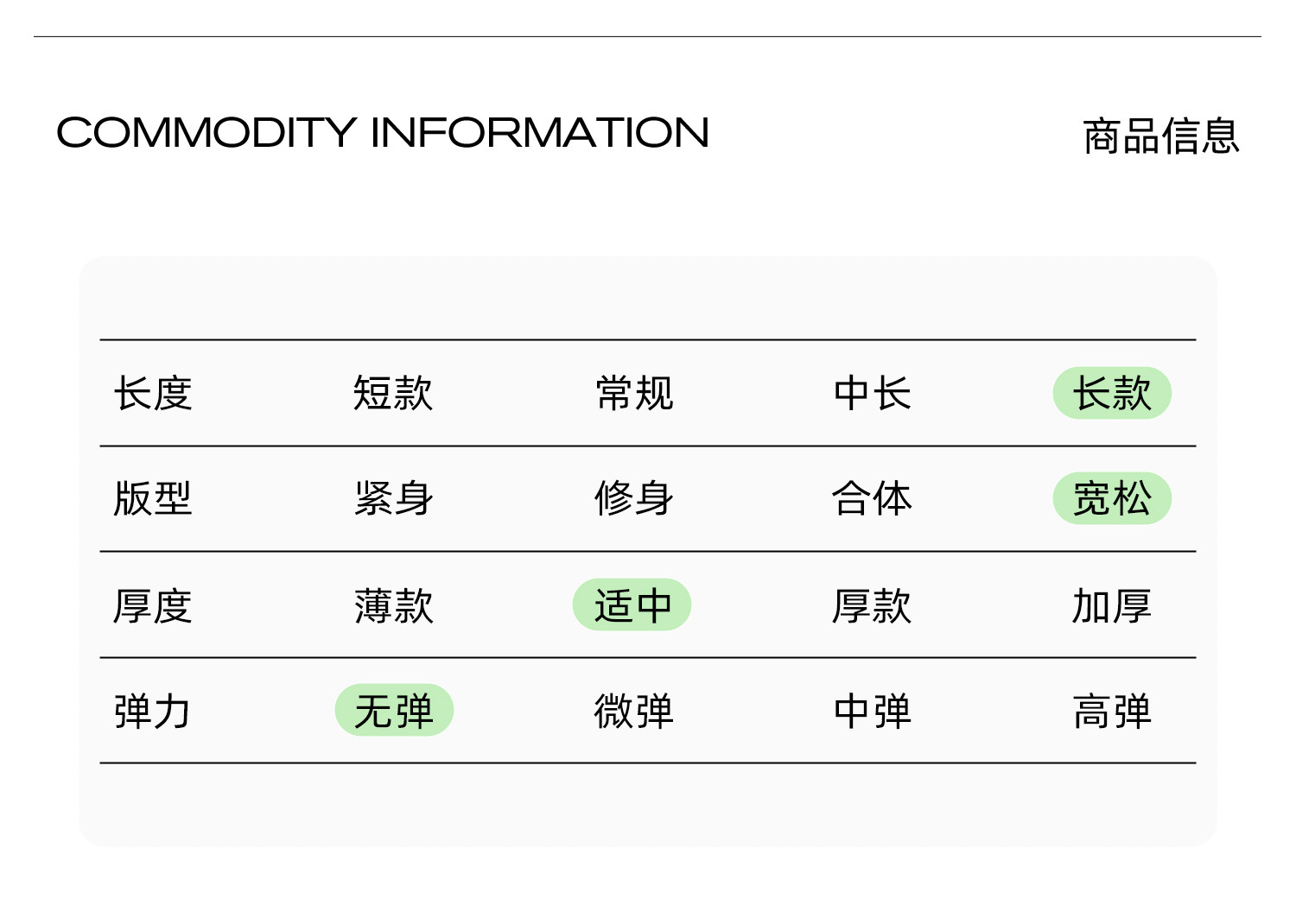The height and width of the screenshot is (924, 1296).
Task: Select the 紧身 fit option
Action: [x=393, y=499]
